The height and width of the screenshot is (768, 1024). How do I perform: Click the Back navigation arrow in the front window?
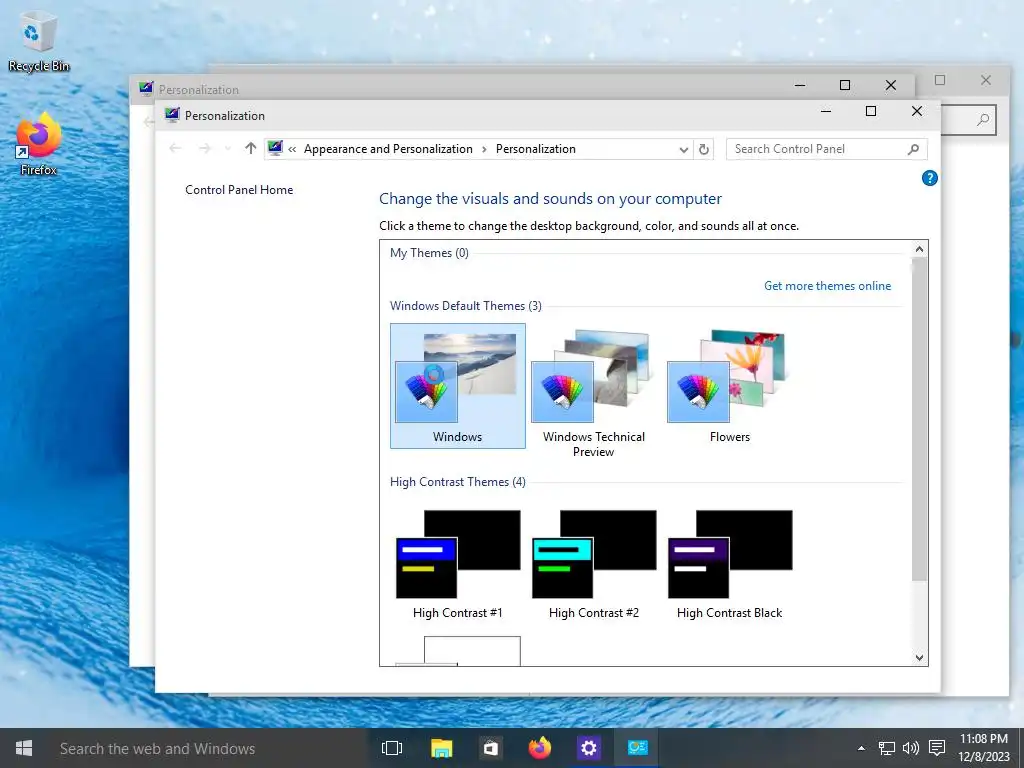click(175, 149)
